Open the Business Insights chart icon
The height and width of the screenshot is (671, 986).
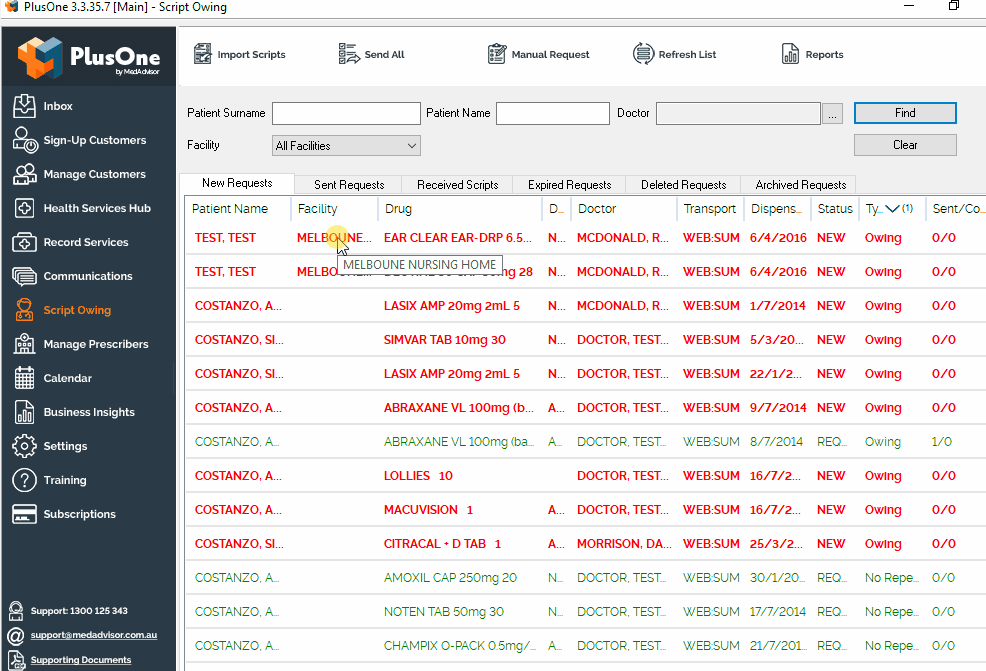click(25, 412)
